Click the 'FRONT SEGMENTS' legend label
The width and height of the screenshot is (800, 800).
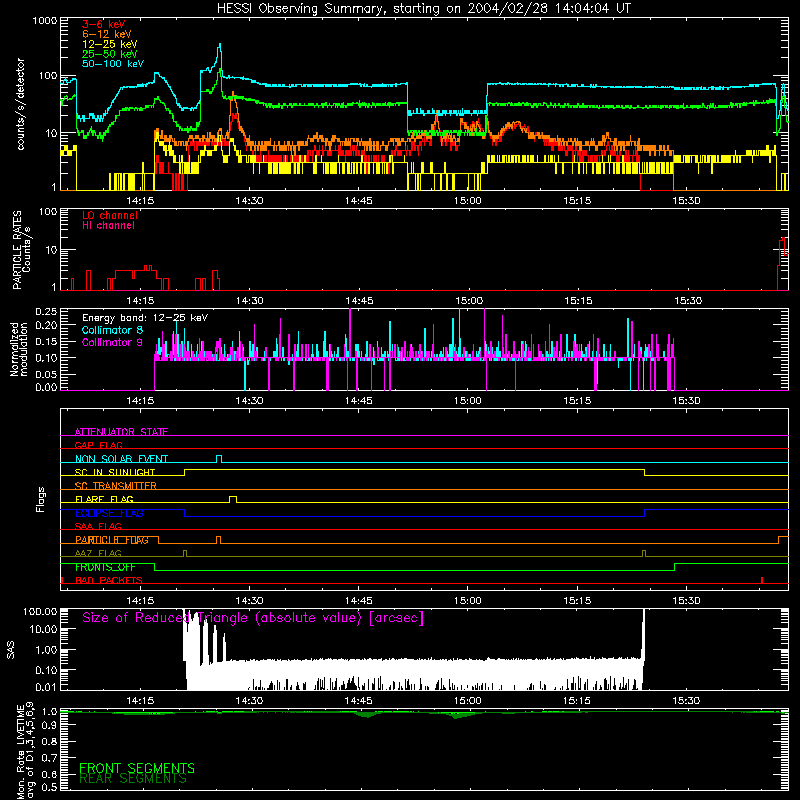[x=137, y=768]
